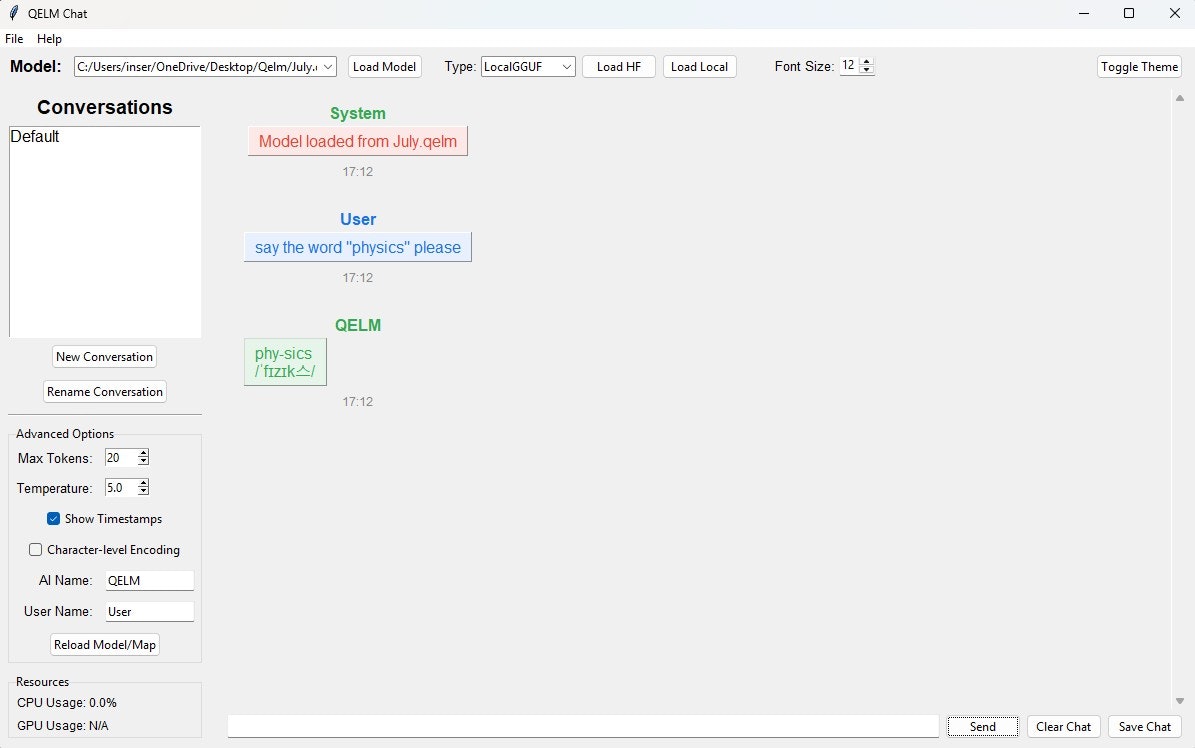Image resolution: width=1195 pixels, height=748 pixels.
Task: Decrease Temperature using the down arrow
Action: 143,492
